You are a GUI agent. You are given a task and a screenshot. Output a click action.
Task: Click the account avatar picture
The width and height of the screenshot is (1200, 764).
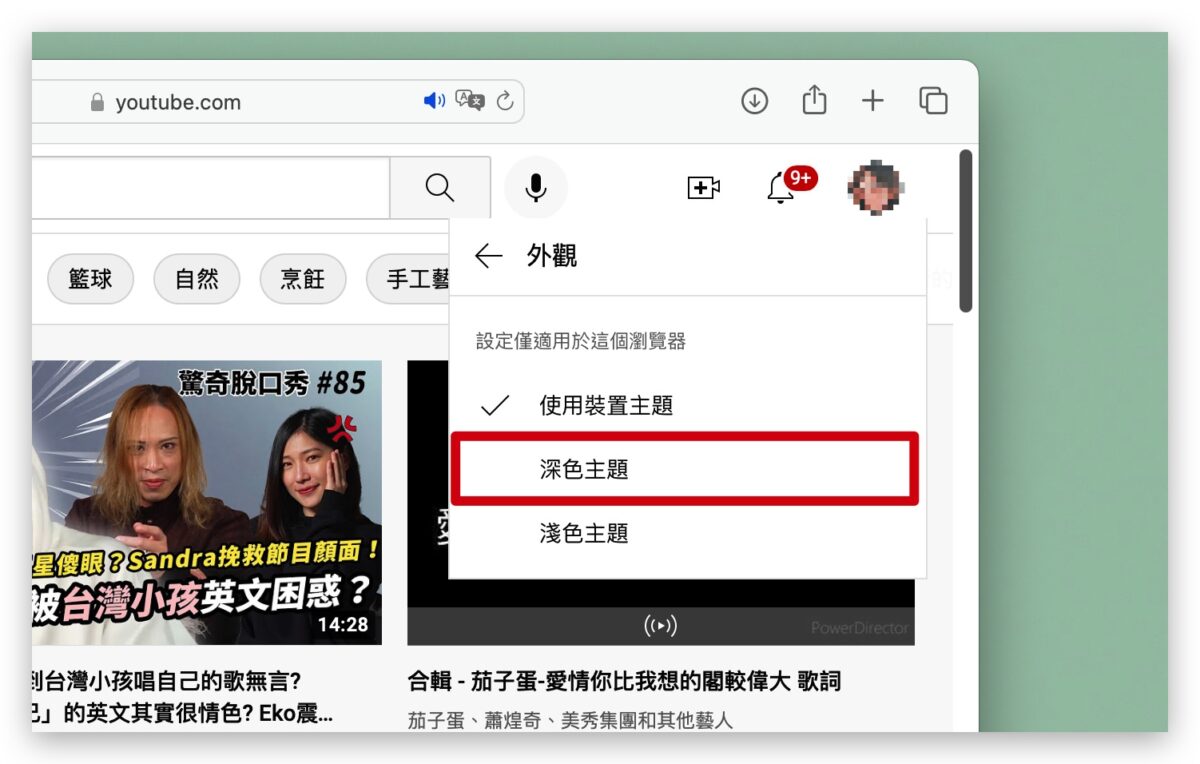(877, 187)
